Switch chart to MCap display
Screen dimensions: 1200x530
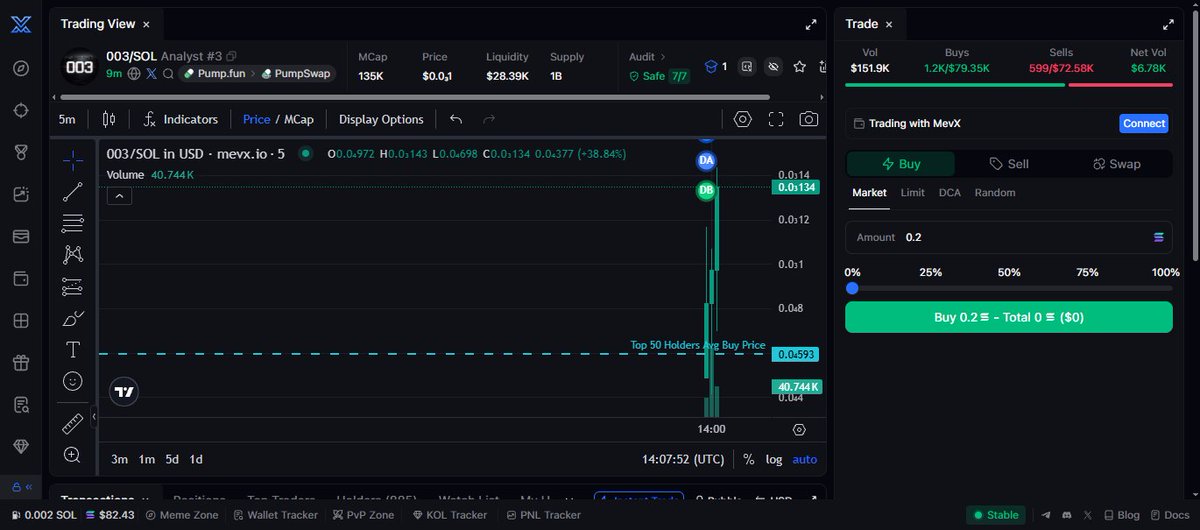tap(298, 119)
